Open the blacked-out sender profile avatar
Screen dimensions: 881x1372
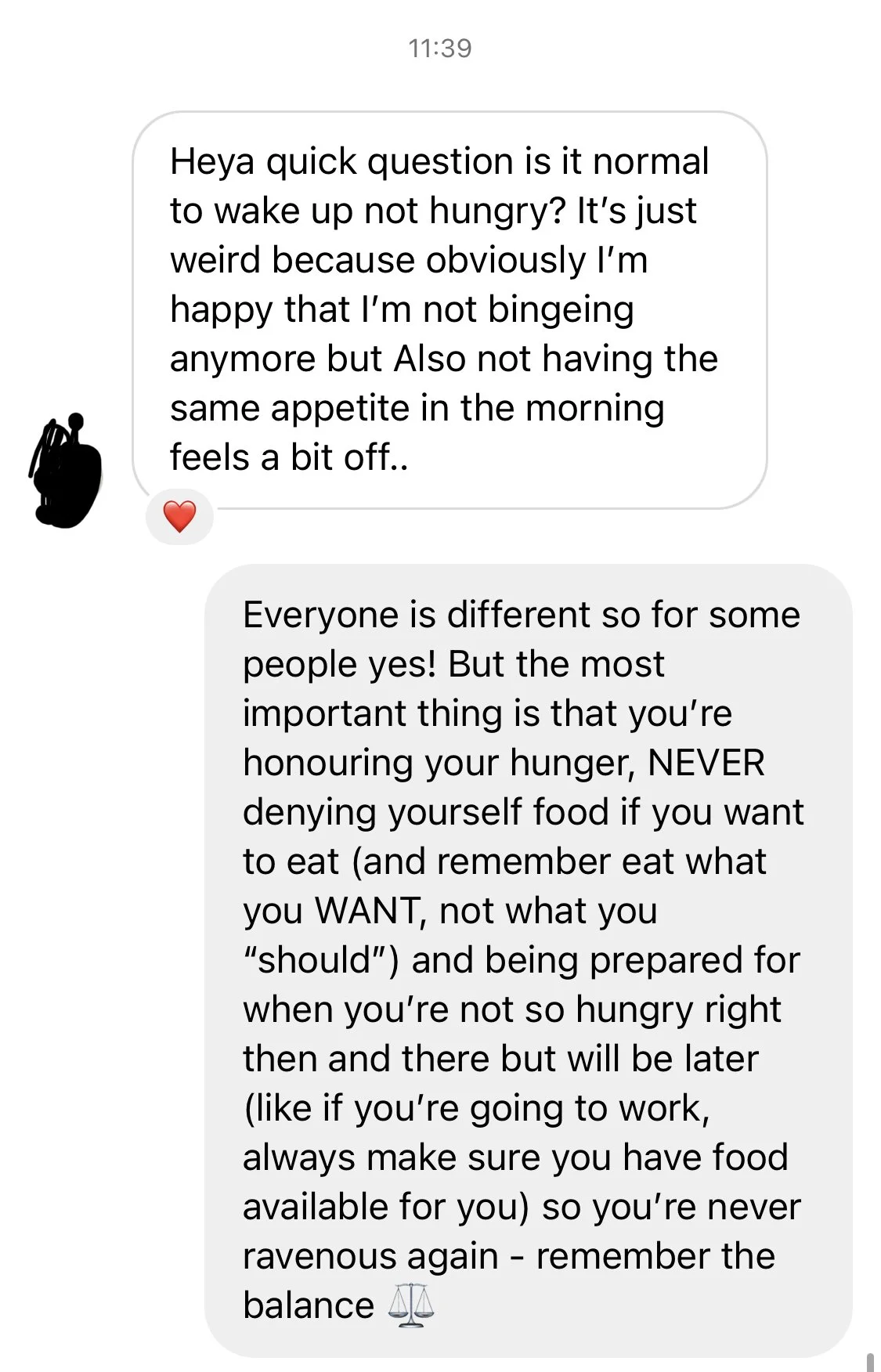(66, 470)
